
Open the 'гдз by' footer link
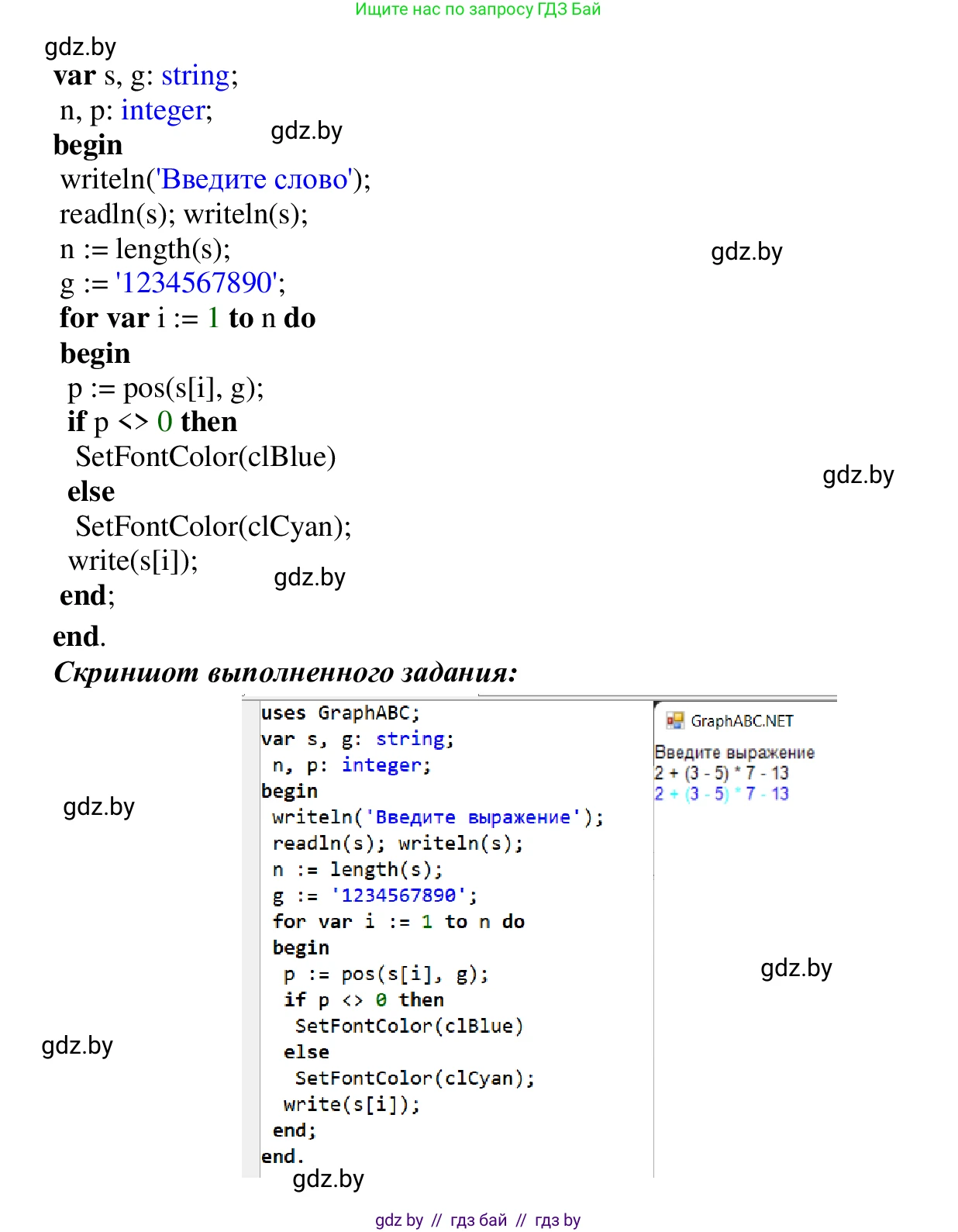[x=557, y=1220]
